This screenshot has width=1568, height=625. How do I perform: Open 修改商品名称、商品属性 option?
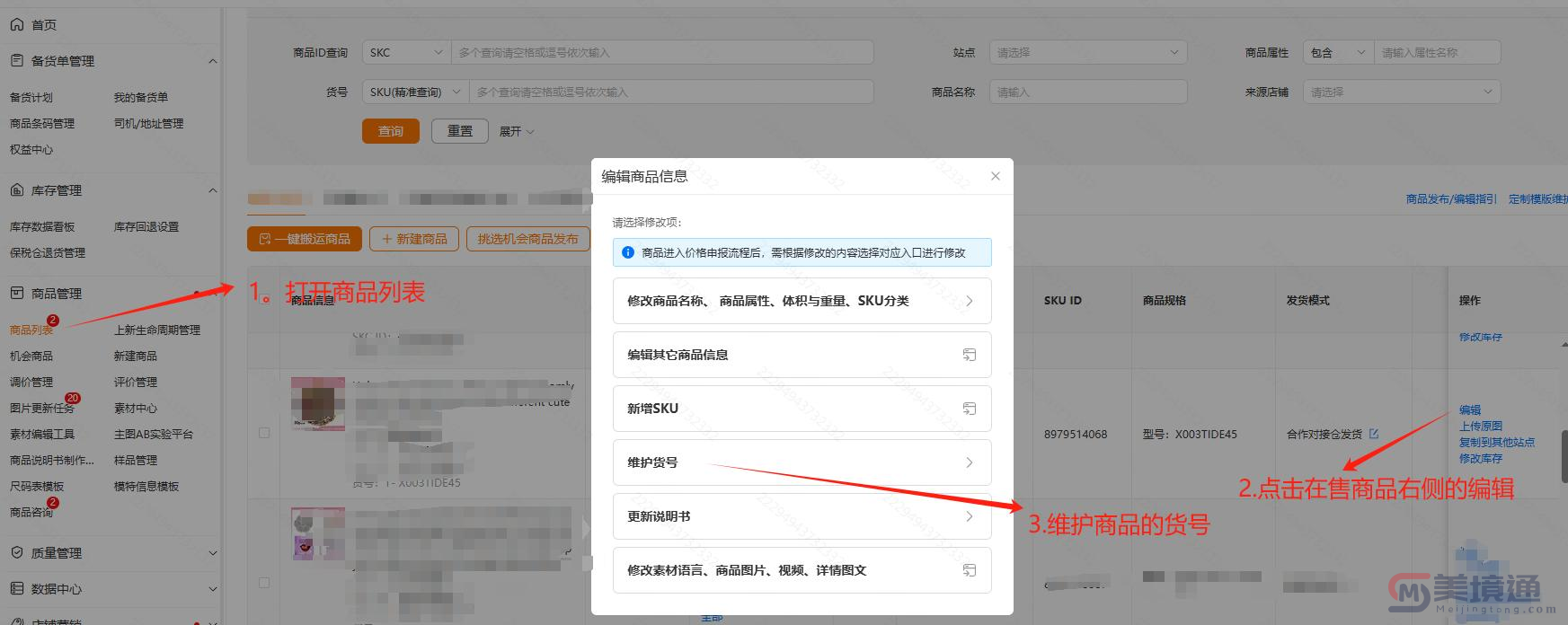click(802, 301)
